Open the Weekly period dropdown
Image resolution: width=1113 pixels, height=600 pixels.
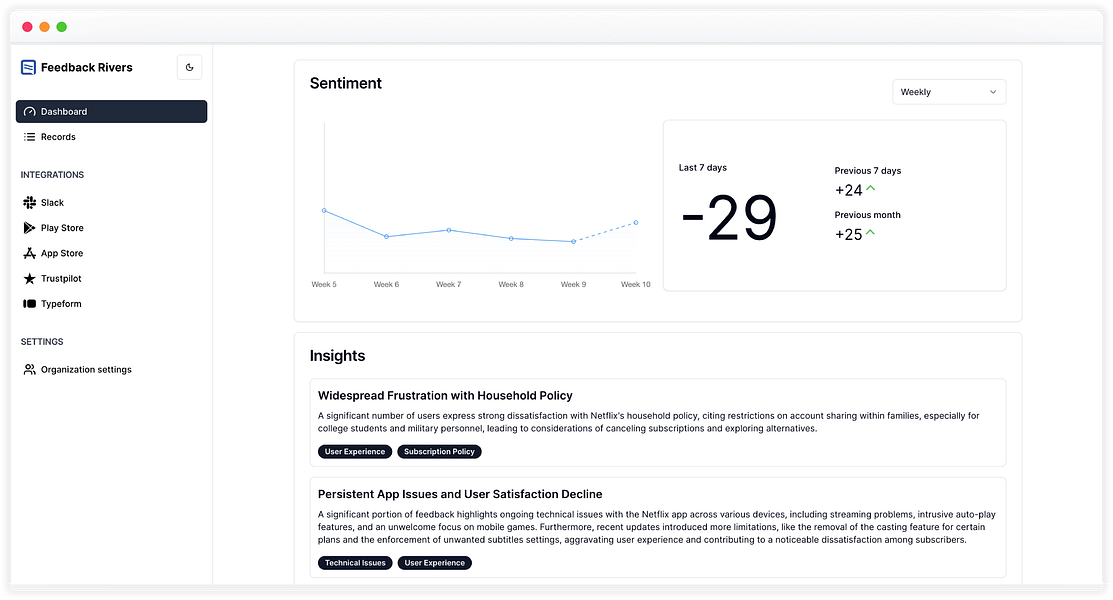(948, 92)
